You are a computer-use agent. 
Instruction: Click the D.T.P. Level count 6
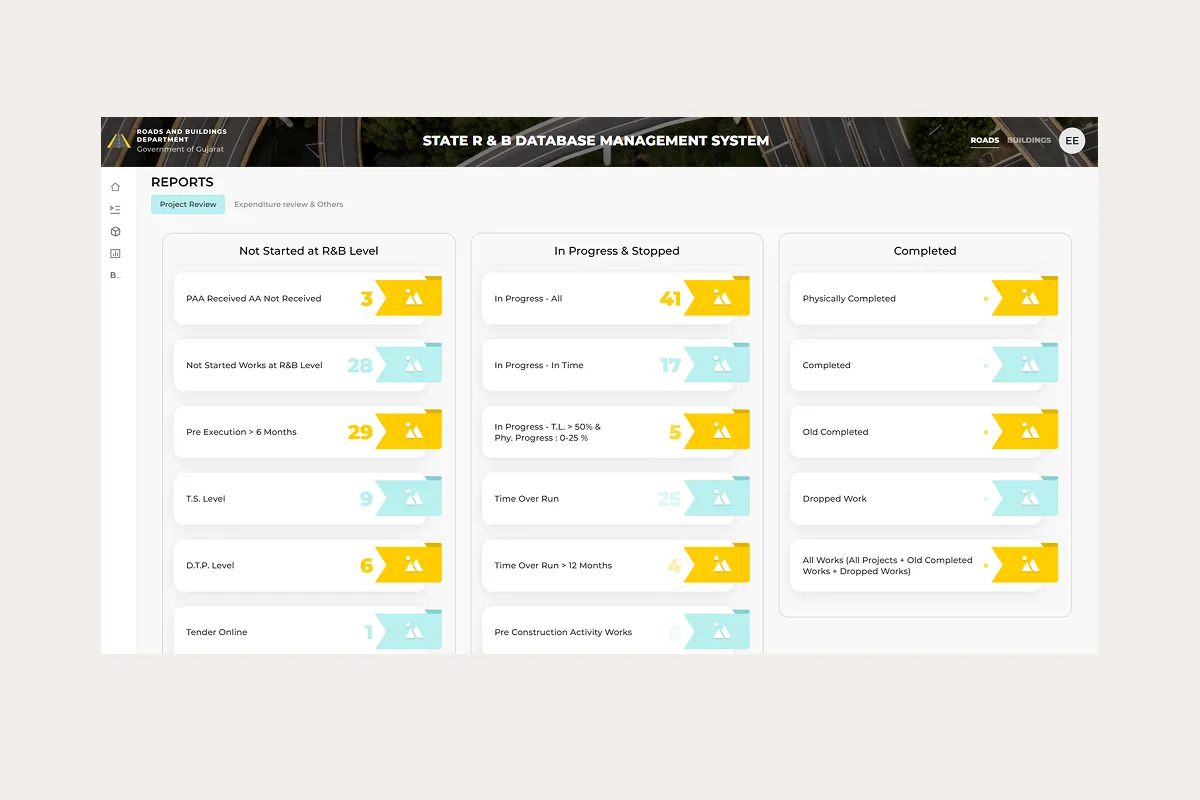point(366,566)
